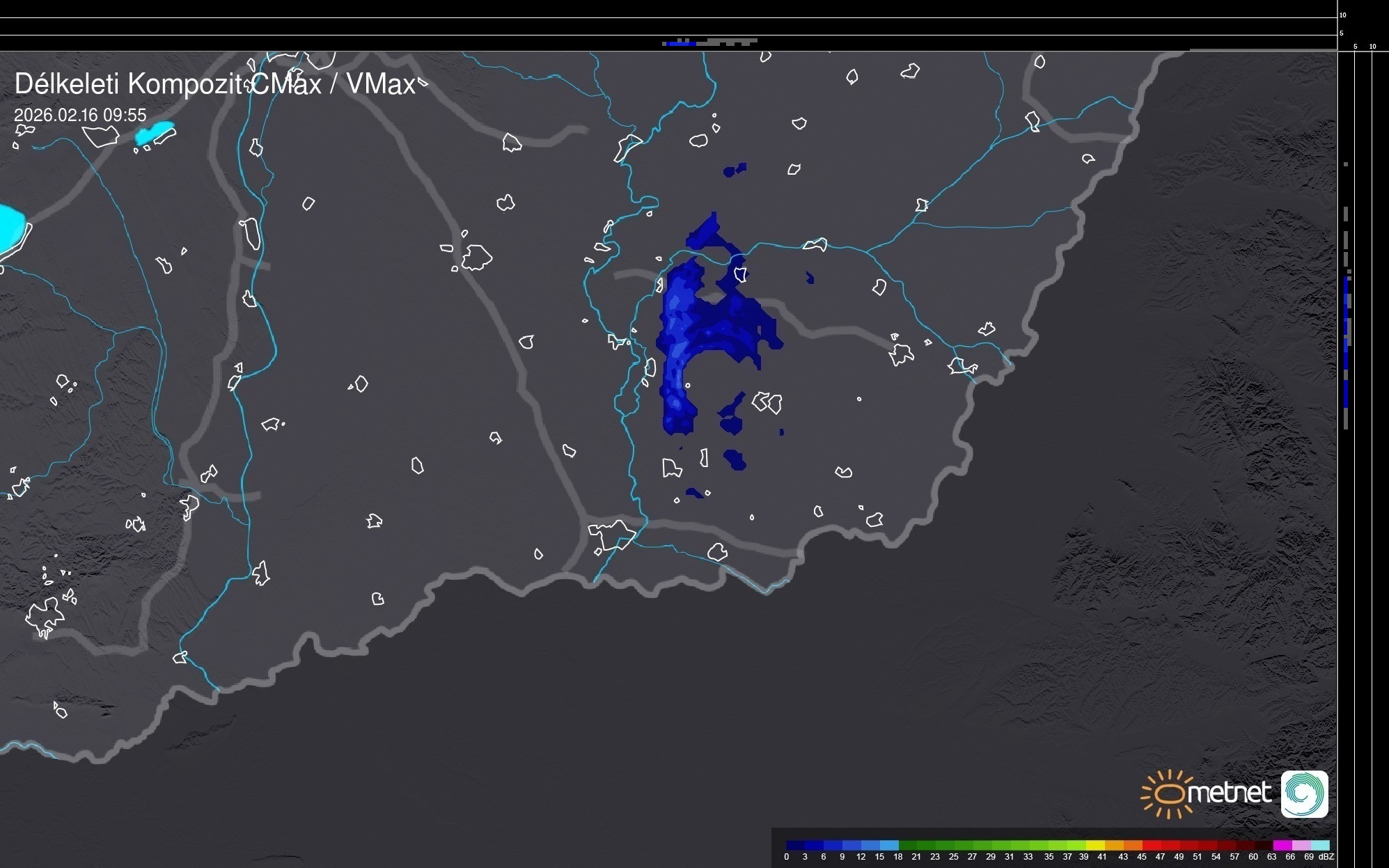Click the bright red 45 dBZ swatch
The height and width of the screenshot is (868, 1389).
coord(1151,845)
